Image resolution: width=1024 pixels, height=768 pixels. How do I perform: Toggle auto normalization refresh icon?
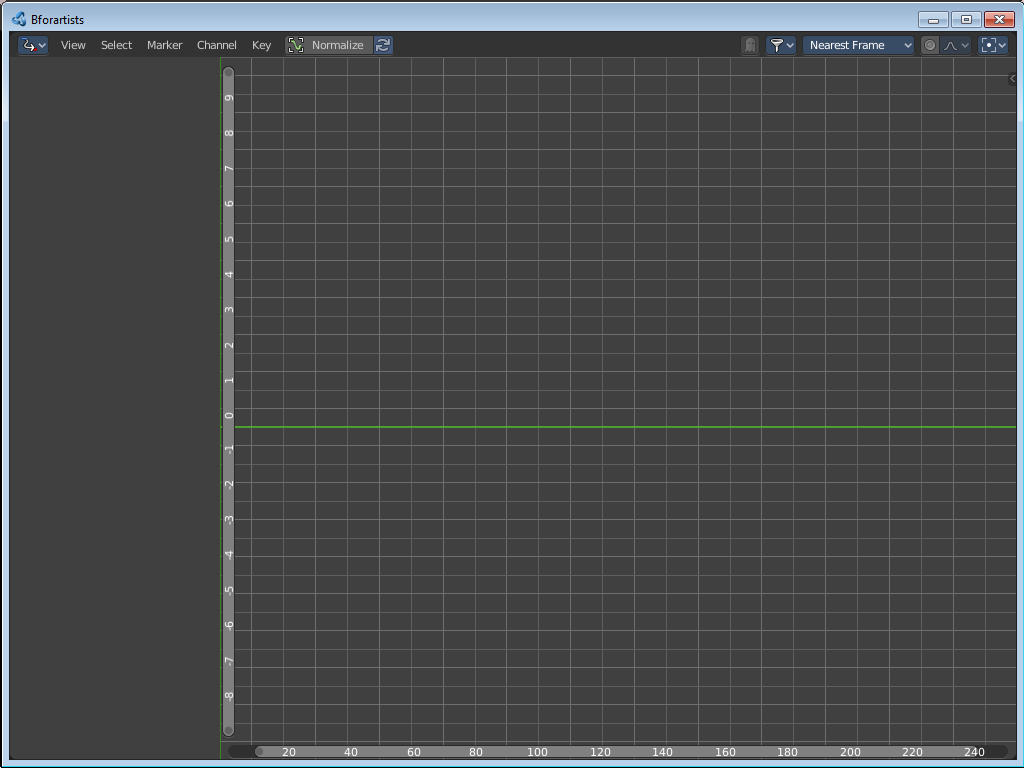(383, 45)
